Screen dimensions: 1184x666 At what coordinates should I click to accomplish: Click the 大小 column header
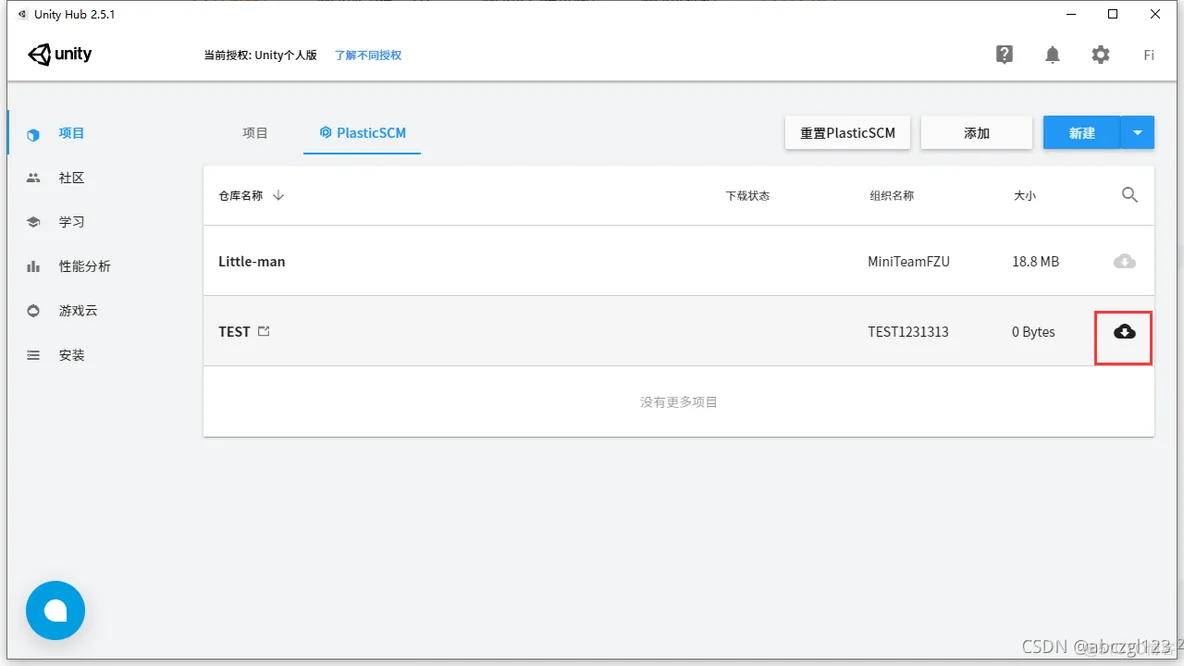coord(1025,196)
